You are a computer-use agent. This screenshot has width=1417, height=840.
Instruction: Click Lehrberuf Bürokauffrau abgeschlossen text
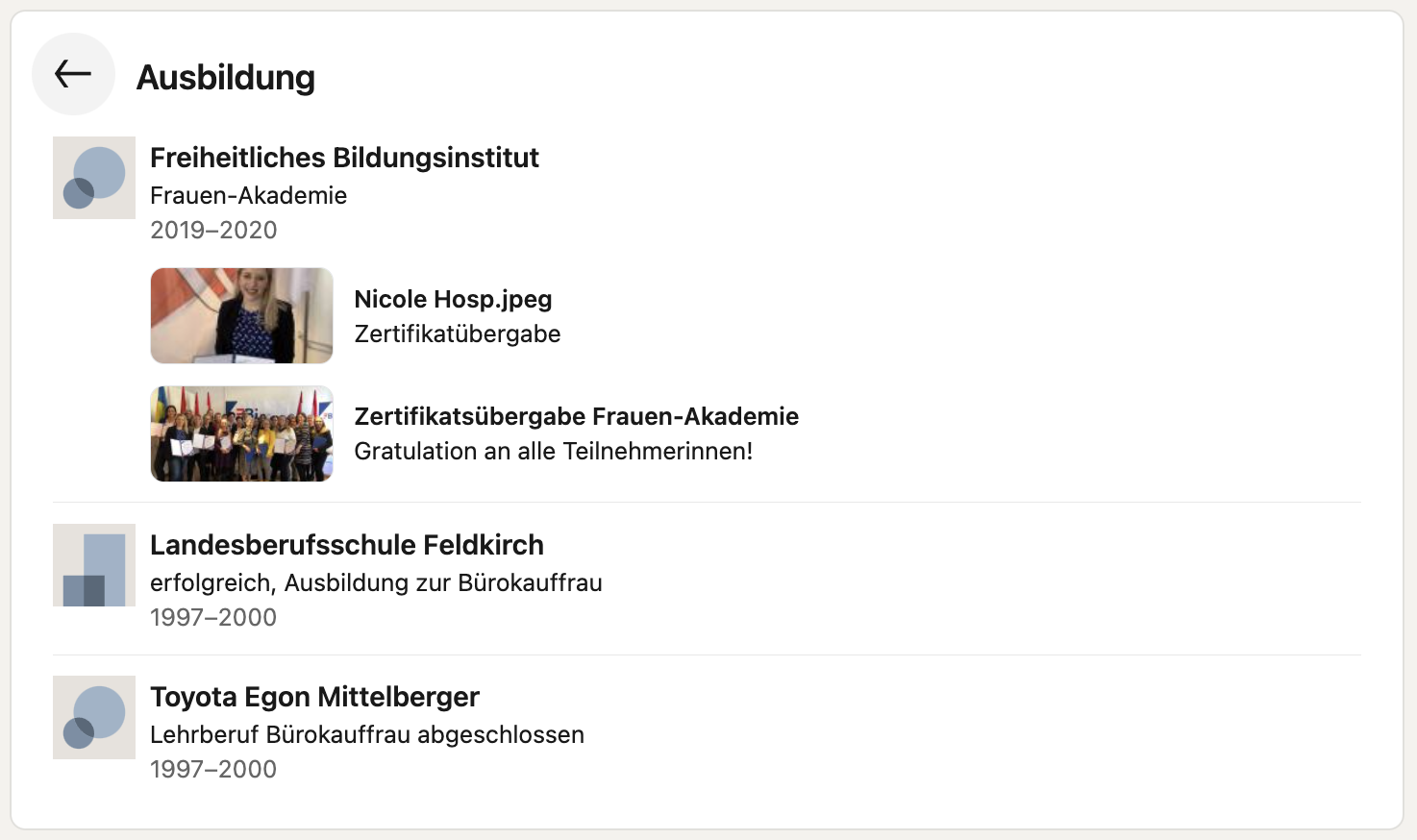(x=367, y=734)
